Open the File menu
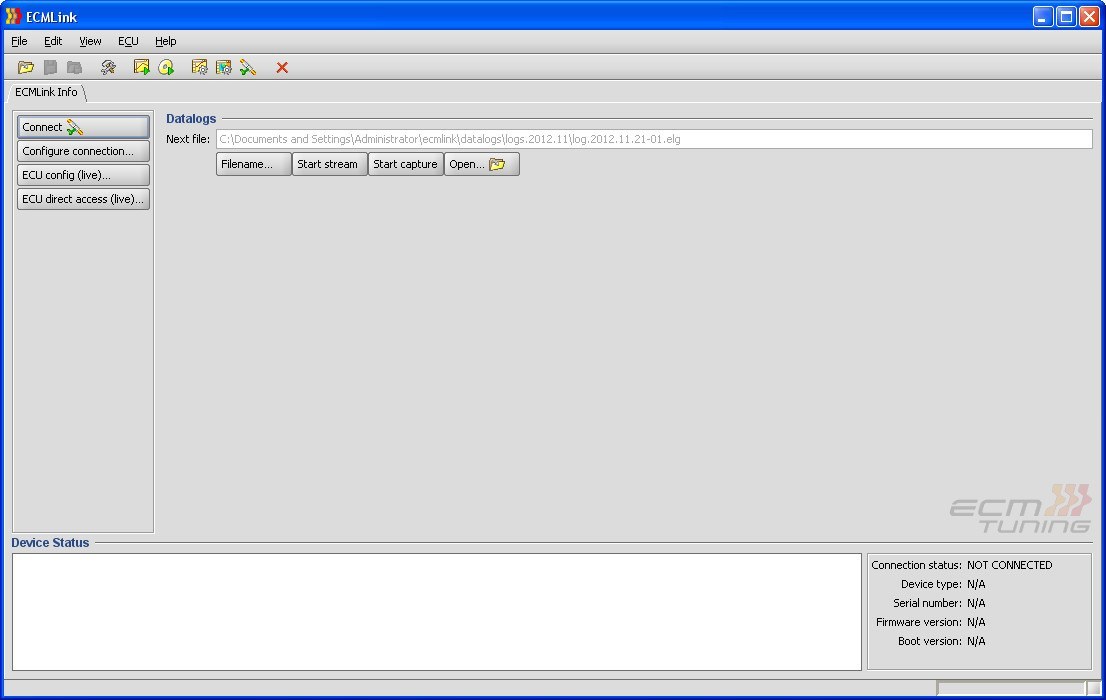1106x700 pixels. click(x=18, y=41)
